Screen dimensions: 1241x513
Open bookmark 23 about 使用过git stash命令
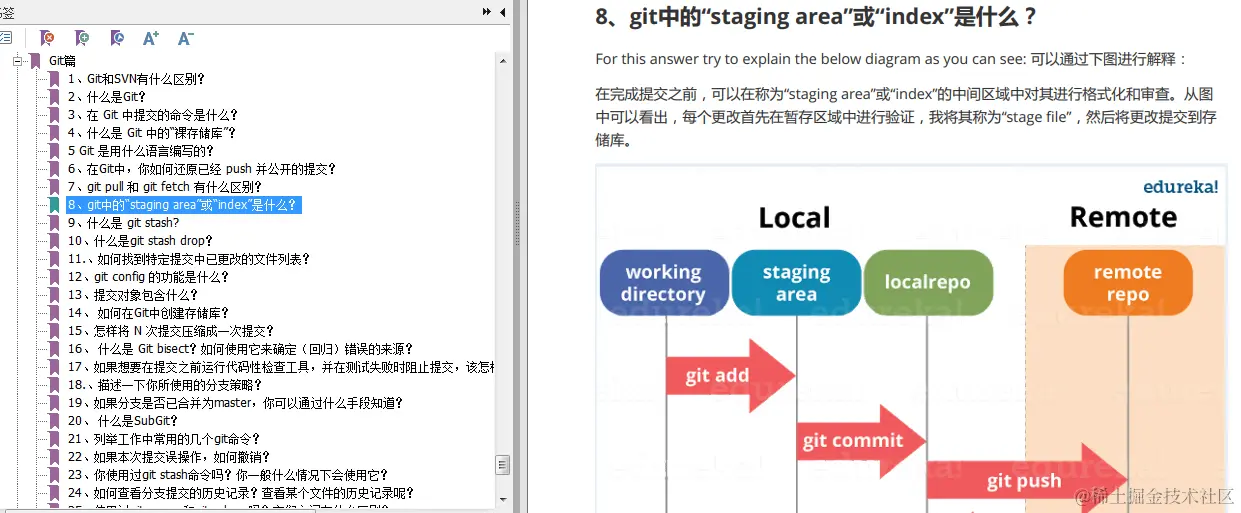(228, 475)
